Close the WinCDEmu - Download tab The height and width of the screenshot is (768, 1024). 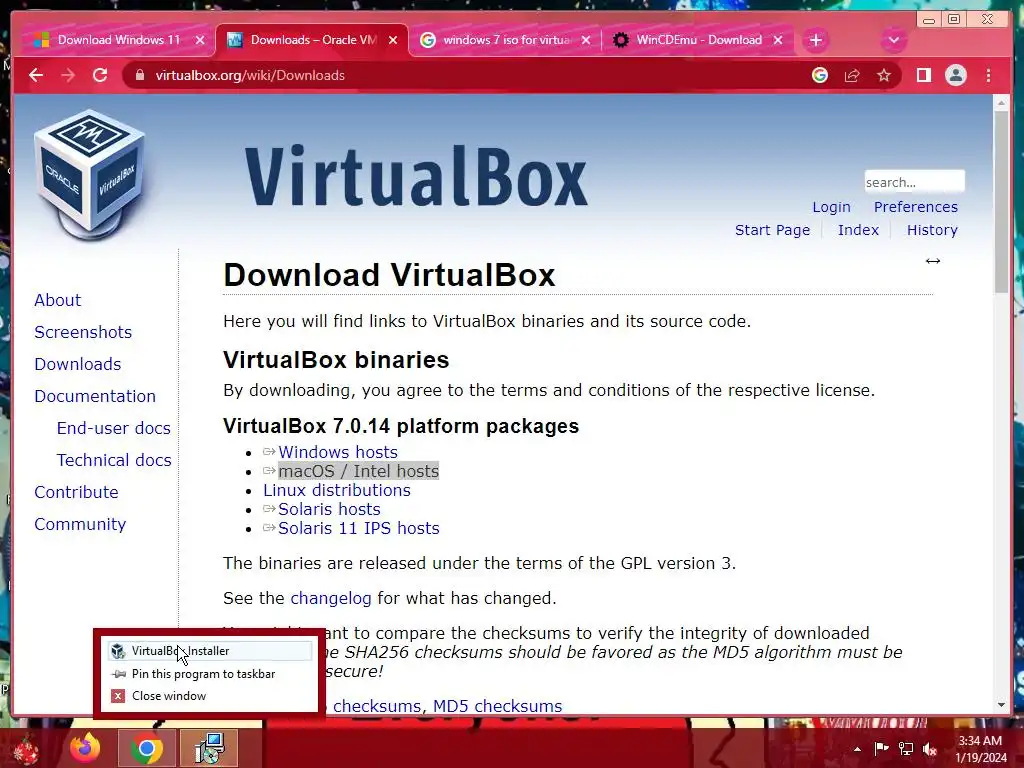tap(778, 40)
